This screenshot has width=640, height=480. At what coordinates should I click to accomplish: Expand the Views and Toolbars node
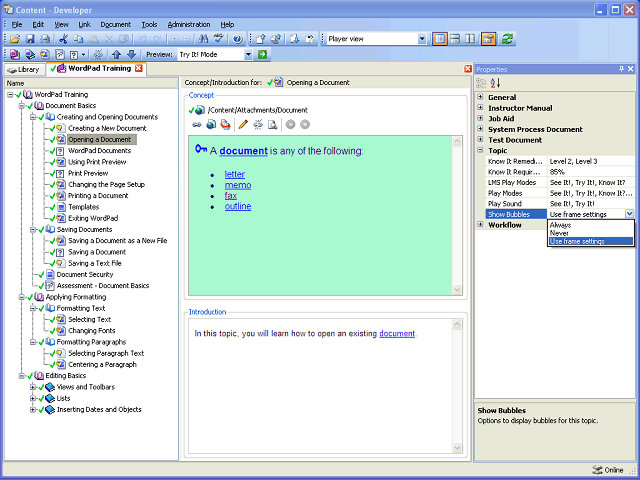click(x=33, y=387)
